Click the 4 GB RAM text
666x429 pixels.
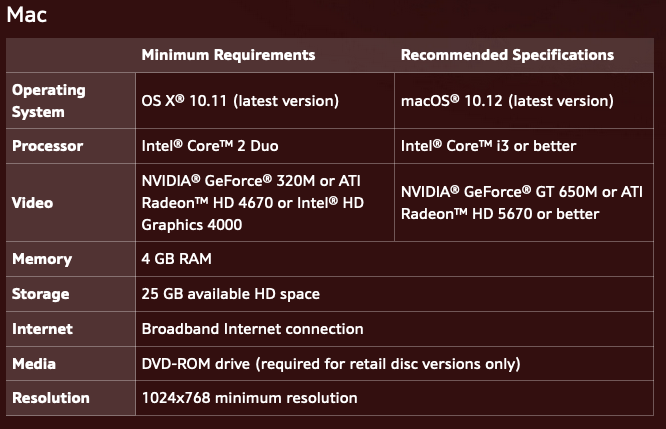pos(176,259)
